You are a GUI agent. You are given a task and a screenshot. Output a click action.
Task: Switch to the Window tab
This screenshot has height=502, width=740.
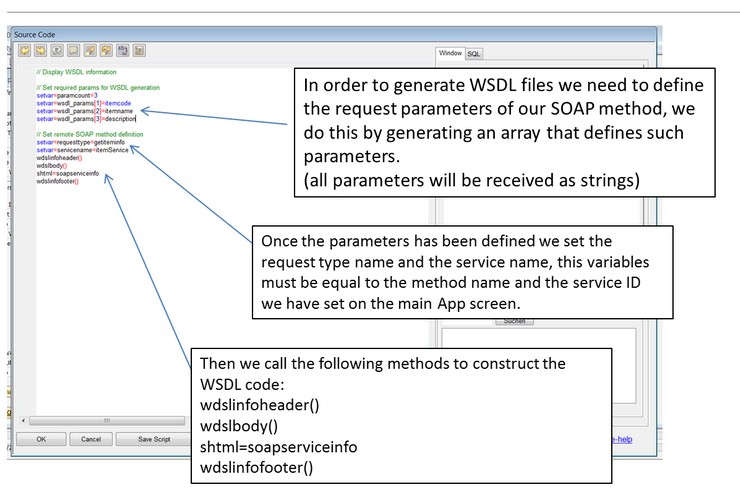click(450, 53)
